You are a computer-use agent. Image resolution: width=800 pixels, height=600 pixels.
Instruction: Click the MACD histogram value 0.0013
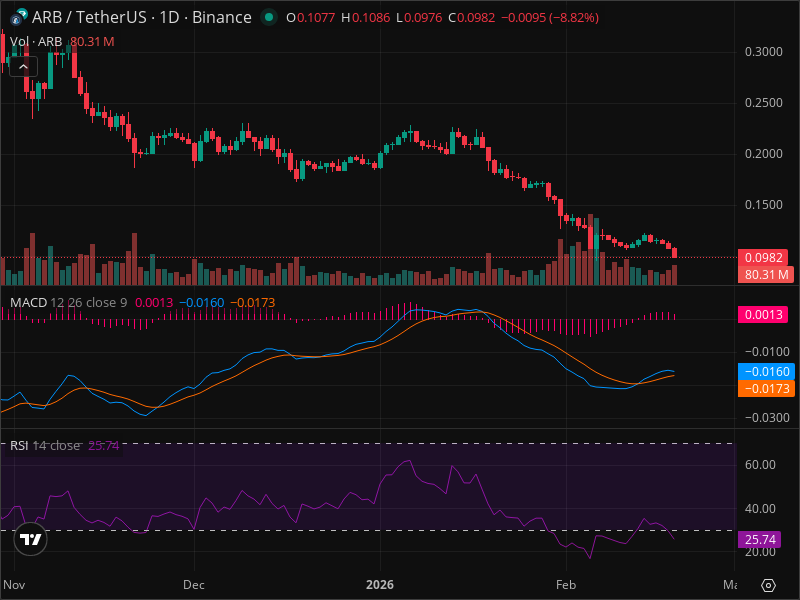click(x=154, y=303)
